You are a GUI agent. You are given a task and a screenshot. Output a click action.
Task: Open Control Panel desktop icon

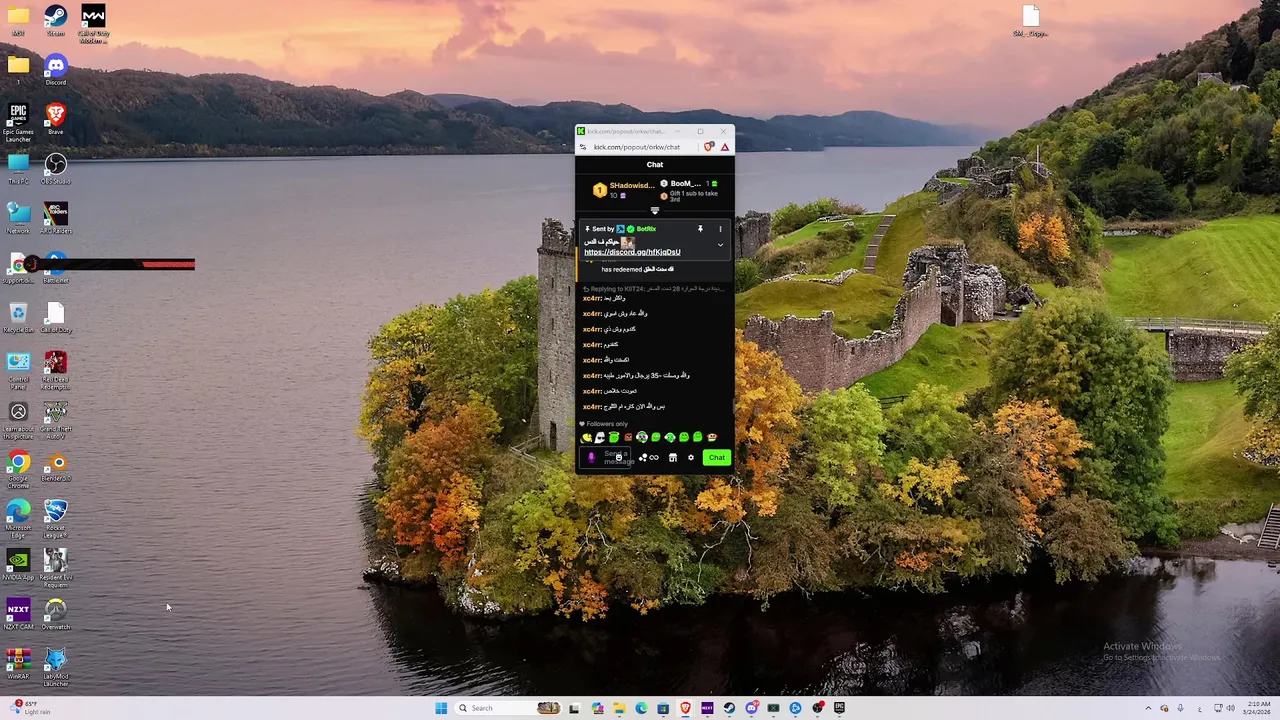pos(18,370)
